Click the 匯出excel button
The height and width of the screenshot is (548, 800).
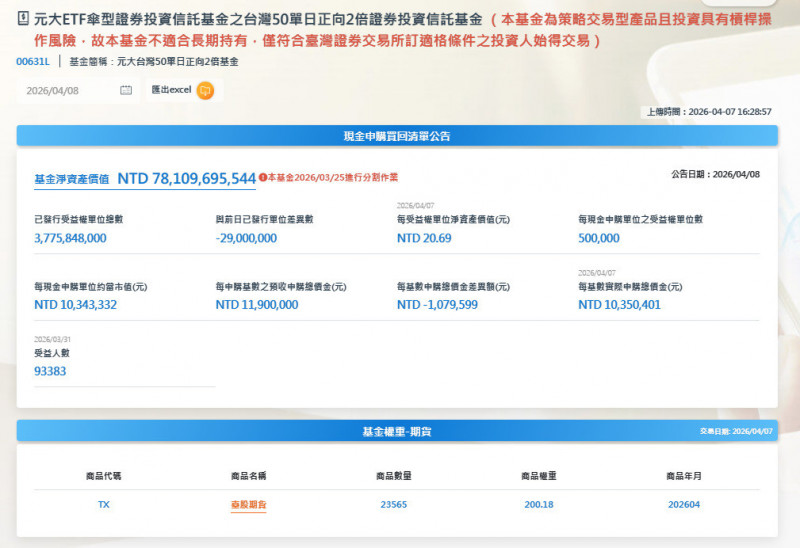click(x=185, y=90)
